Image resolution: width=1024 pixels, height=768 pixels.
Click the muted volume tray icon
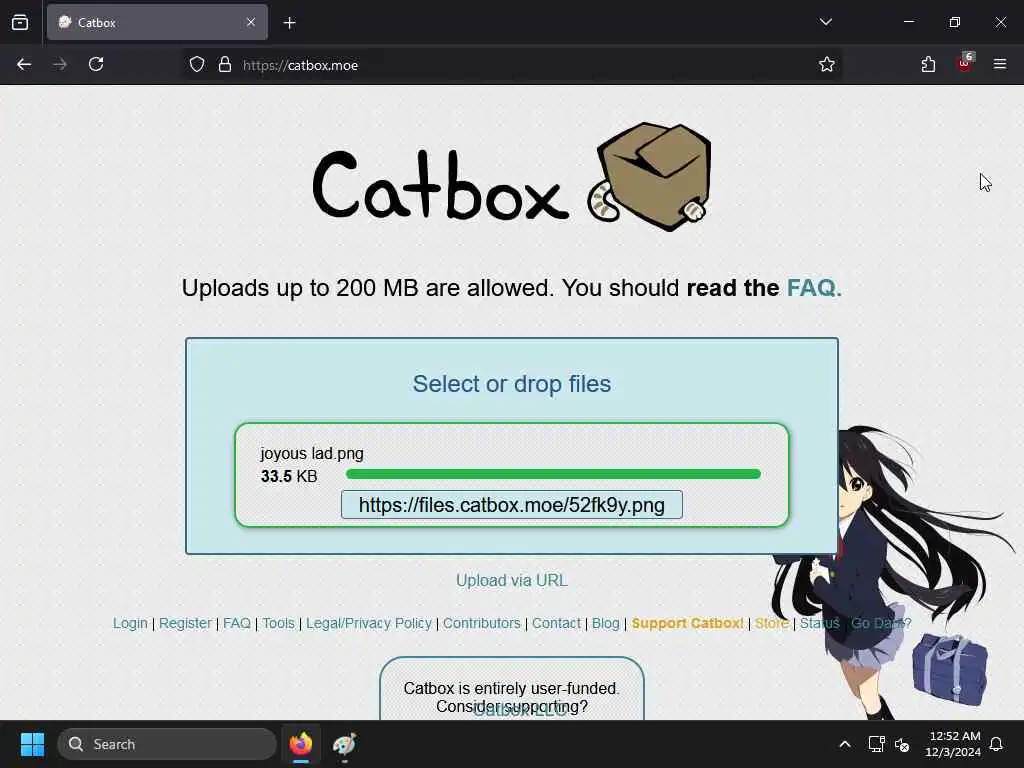coord(902,744)
